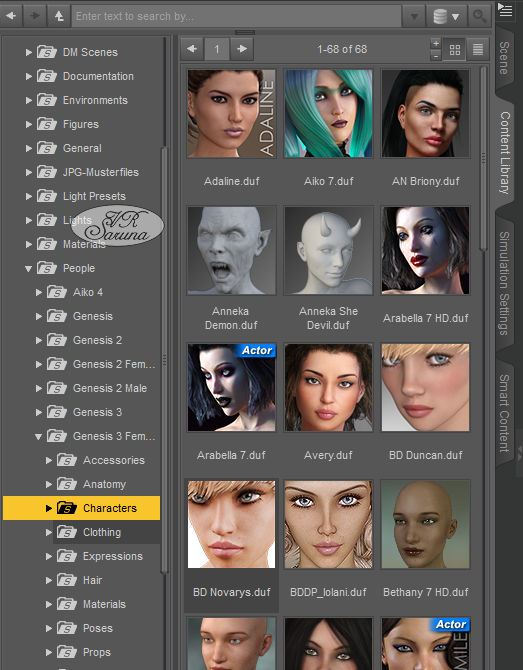523x670 pixels.
Task: Select the Figures folder icon
Action: click(47, 124)
